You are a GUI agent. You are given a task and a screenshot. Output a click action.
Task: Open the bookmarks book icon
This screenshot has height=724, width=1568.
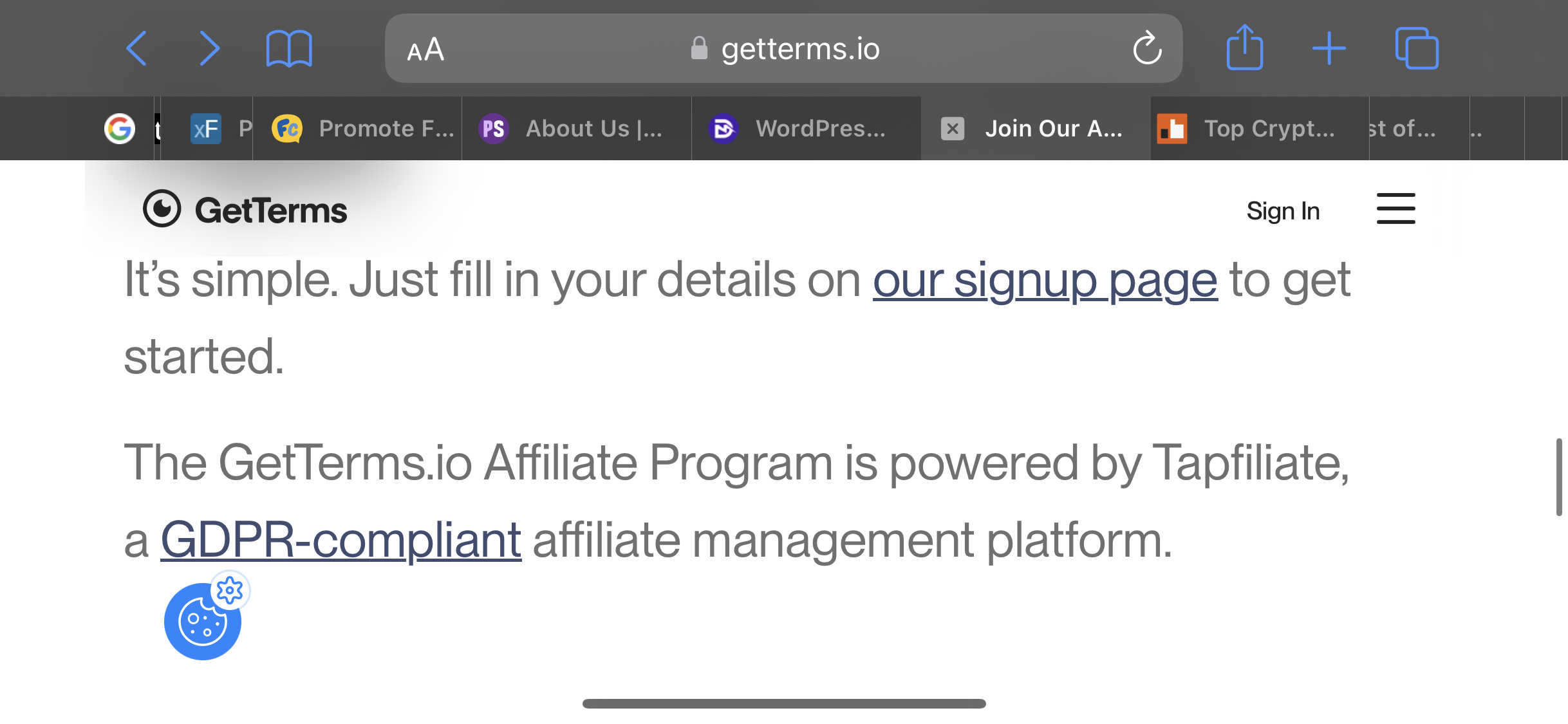coord(289,48)
